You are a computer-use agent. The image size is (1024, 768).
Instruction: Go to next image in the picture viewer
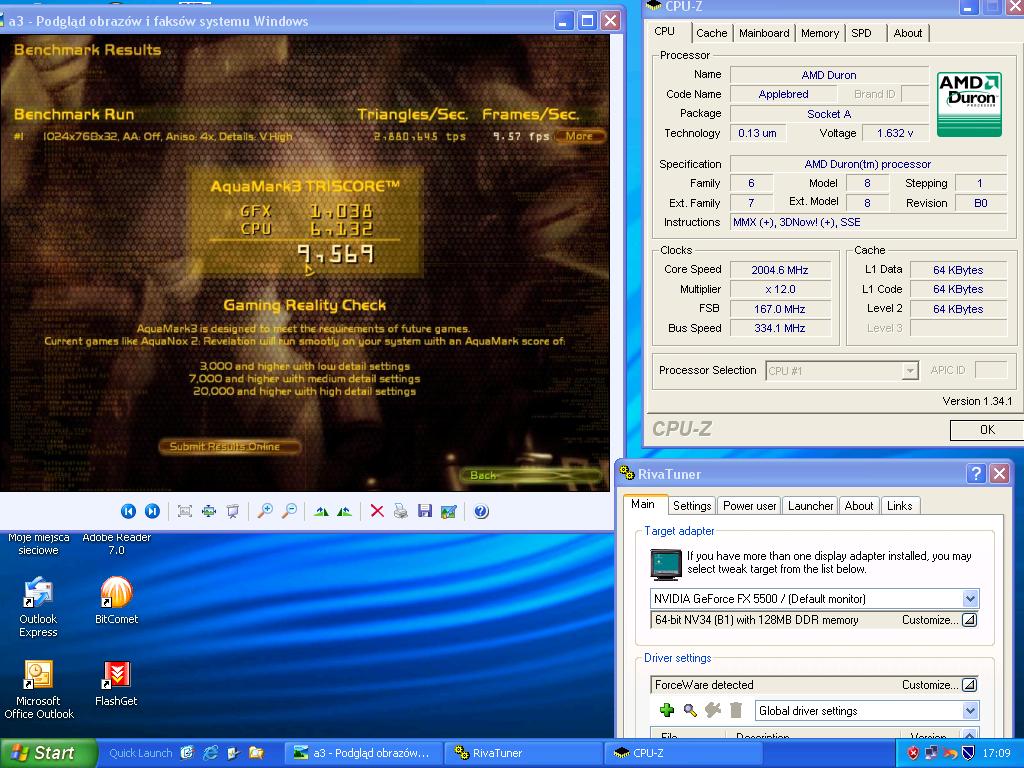pyautogui.click(x=152, y=511)
